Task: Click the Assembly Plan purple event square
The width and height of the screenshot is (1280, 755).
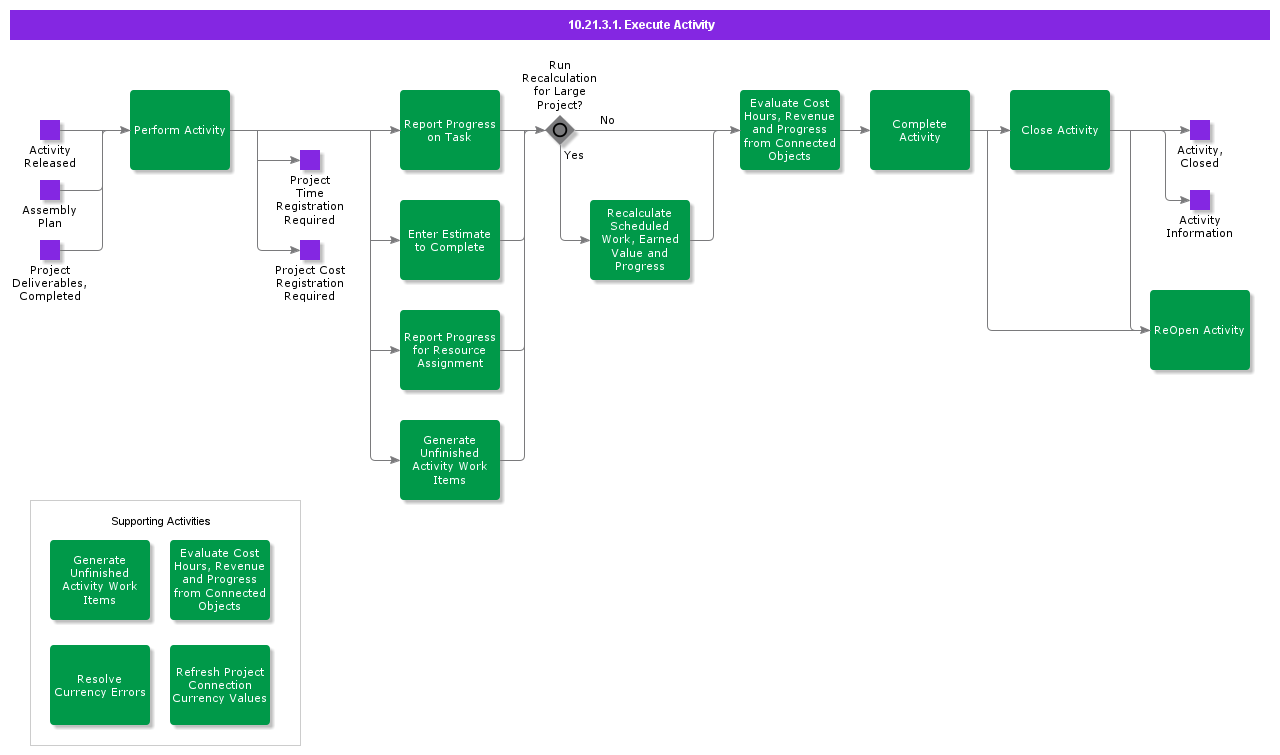Action: coord(50,190)
